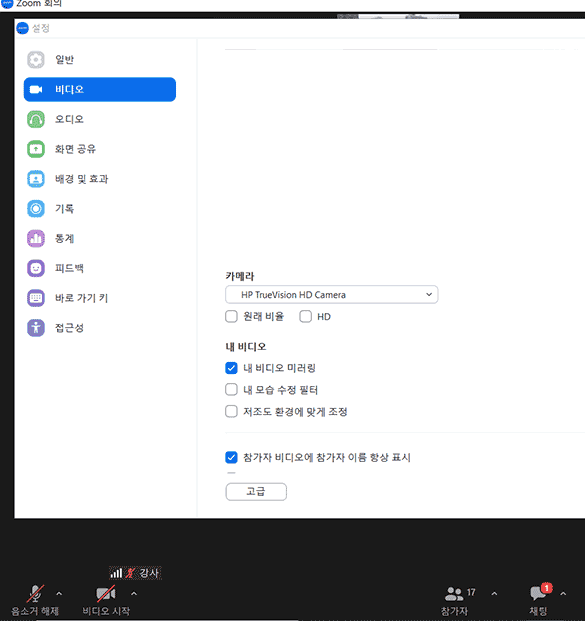Click the signal strength bars icon
This screenshot has width=585, height=621.
click(116, 573)
